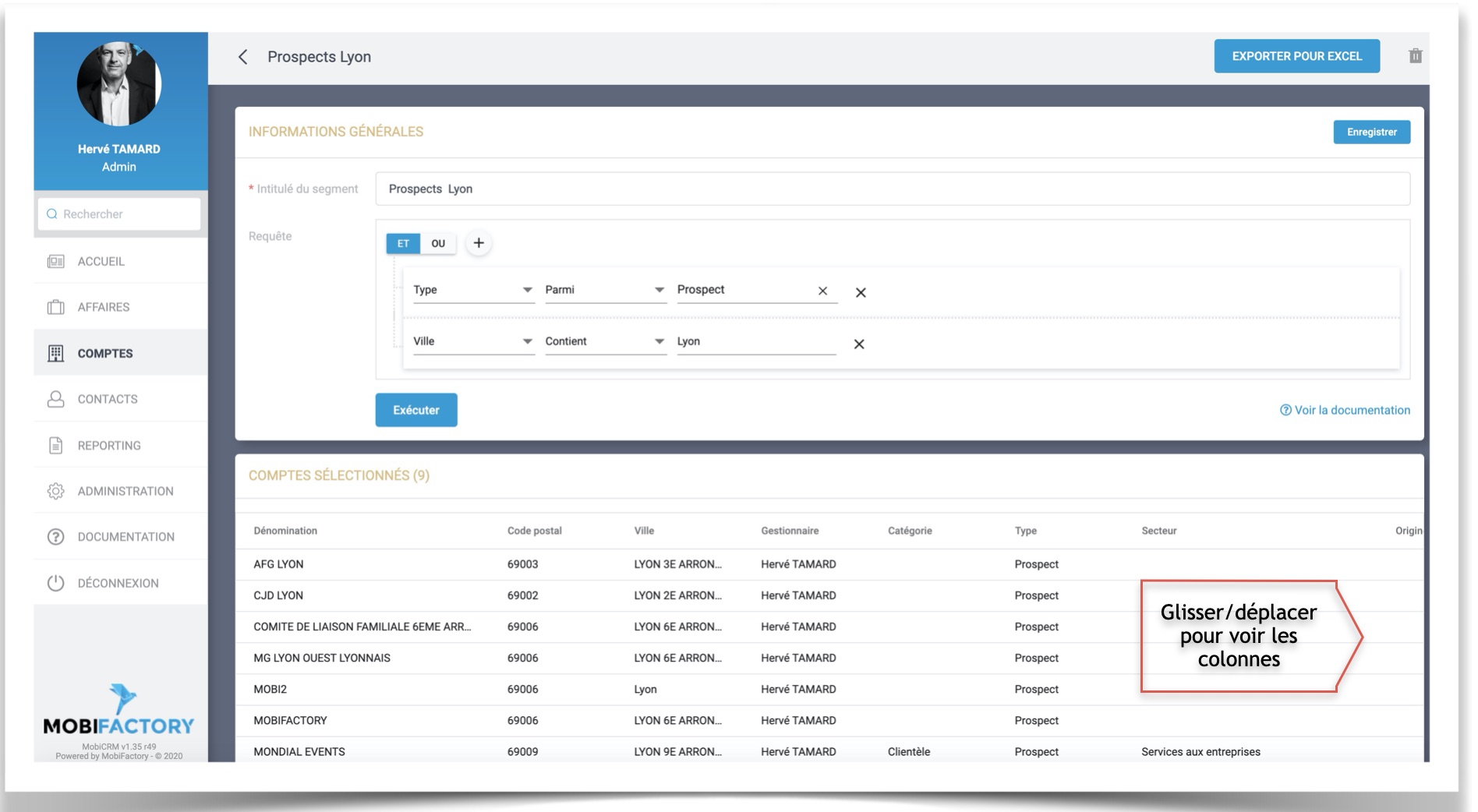
Task: Navigate to Contacts in sidebar
Action: click(x=108, y=399)
